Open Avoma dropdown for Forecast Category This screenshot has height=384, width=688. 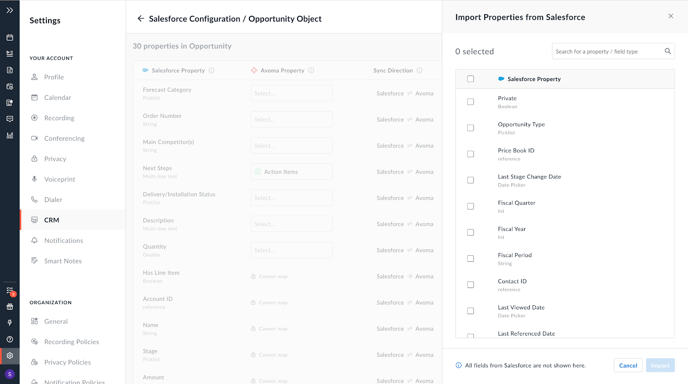click(291, 93)
